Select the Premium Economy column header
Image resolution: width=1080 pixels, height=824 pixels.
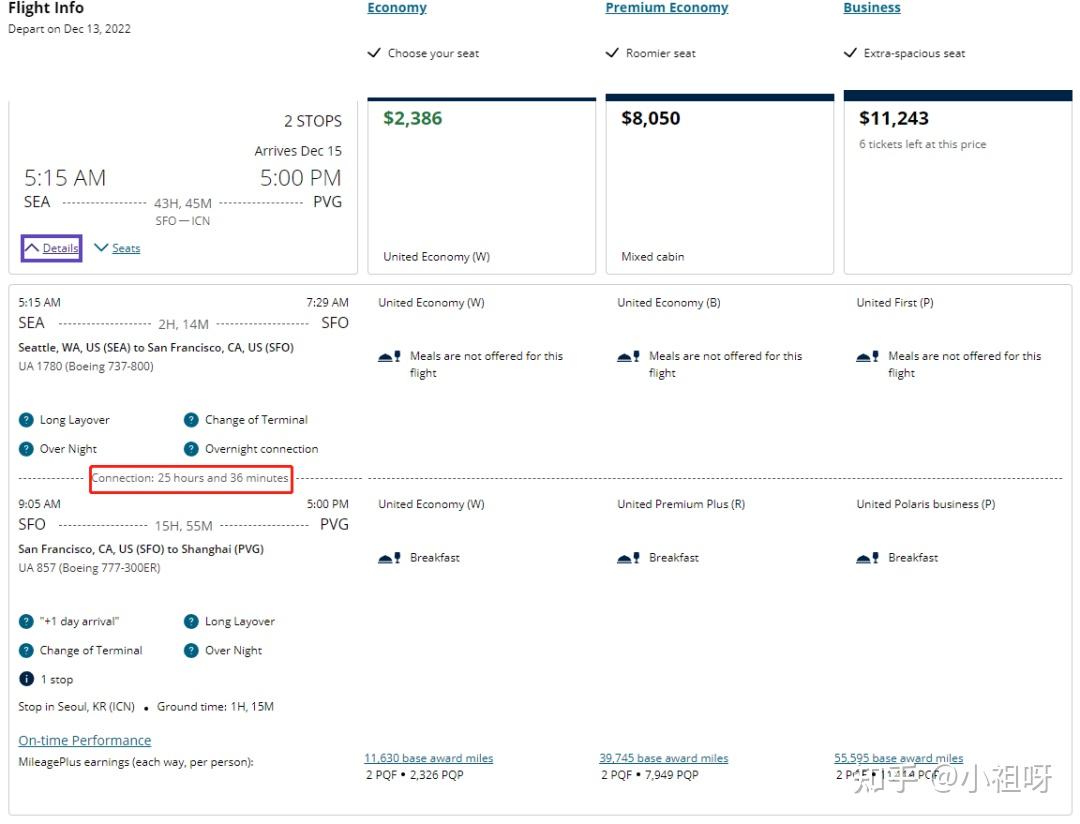click(666, 8)
